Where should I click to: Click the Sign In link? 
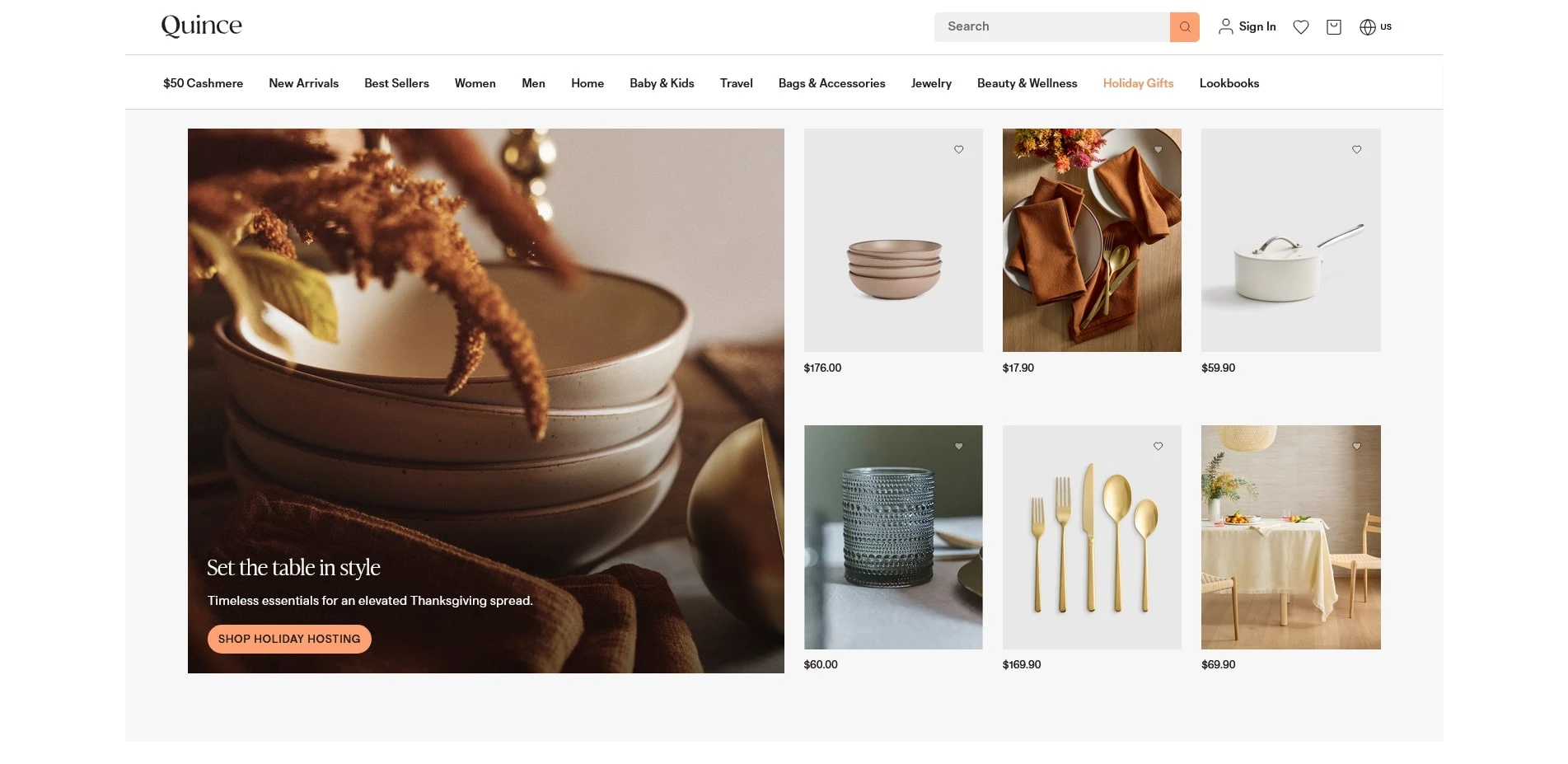pos(1257,27)
